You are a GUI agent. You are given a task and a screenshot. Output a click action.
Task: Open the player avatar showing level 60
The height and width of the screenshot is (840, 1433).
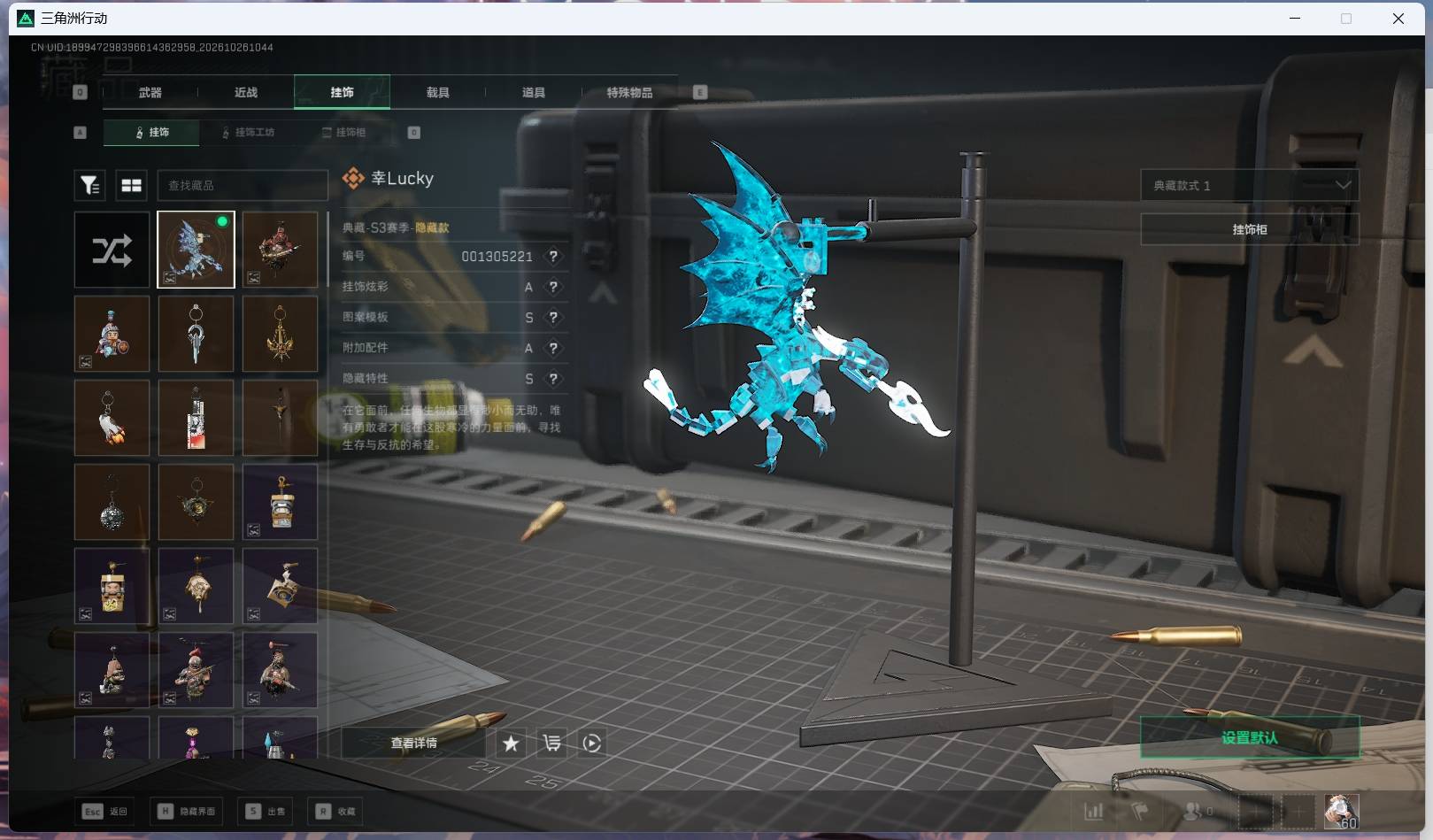tap(1341, 811)
